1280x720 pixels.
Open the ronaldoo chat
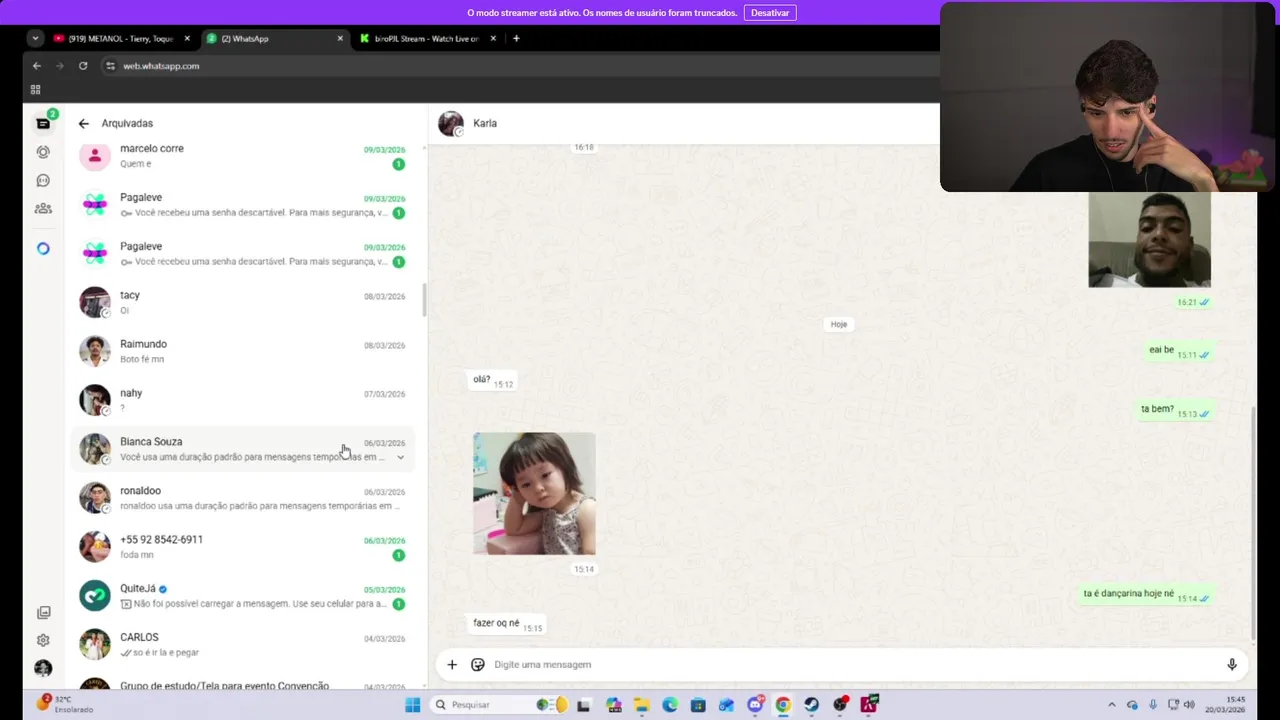242,498
